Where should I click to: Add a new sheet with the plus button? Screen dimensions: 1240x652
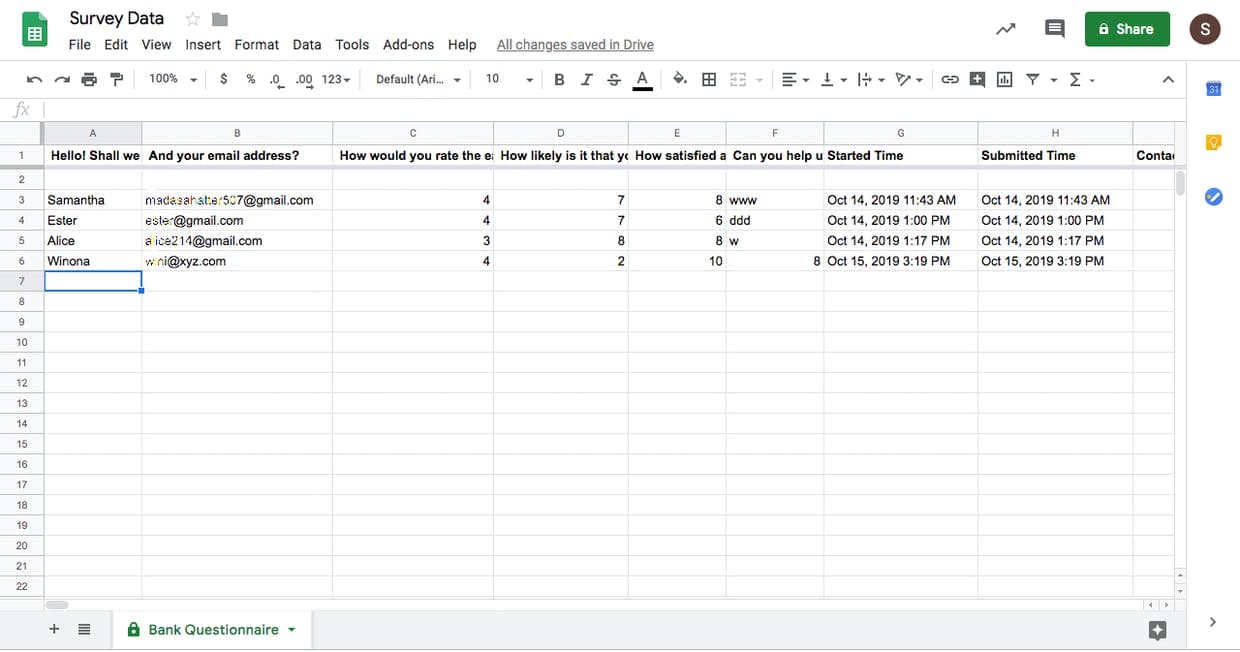coord(54,630)
